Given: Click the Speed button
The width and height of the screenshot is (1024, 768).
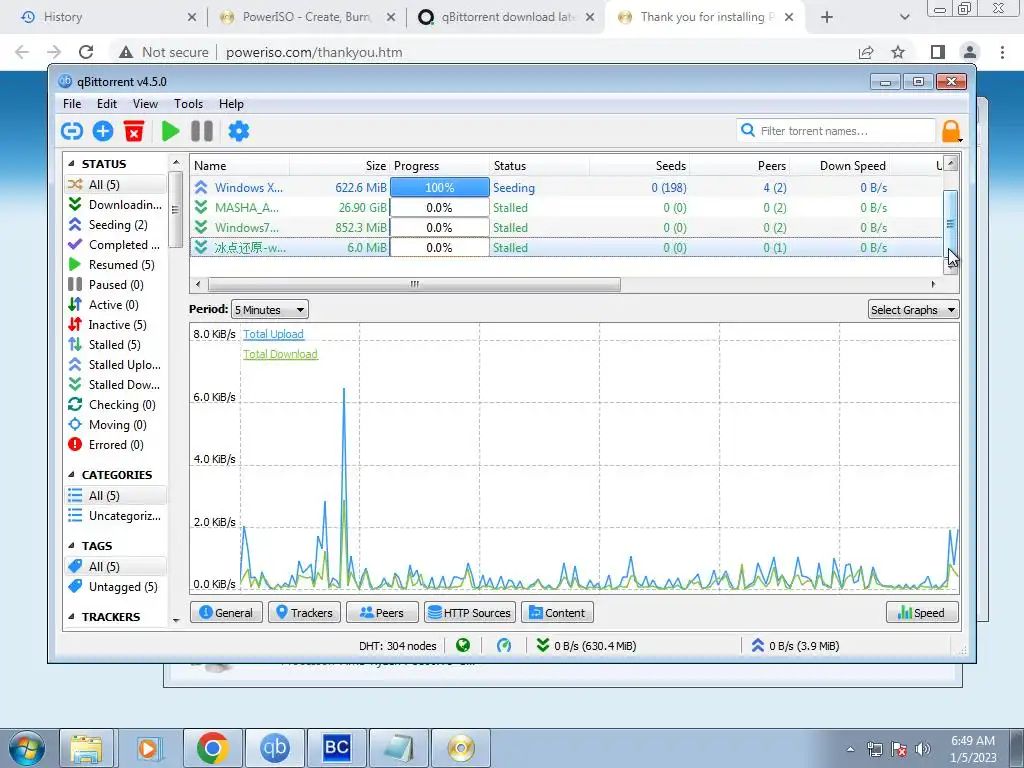Looking at the screenshot, I should 922,613.
